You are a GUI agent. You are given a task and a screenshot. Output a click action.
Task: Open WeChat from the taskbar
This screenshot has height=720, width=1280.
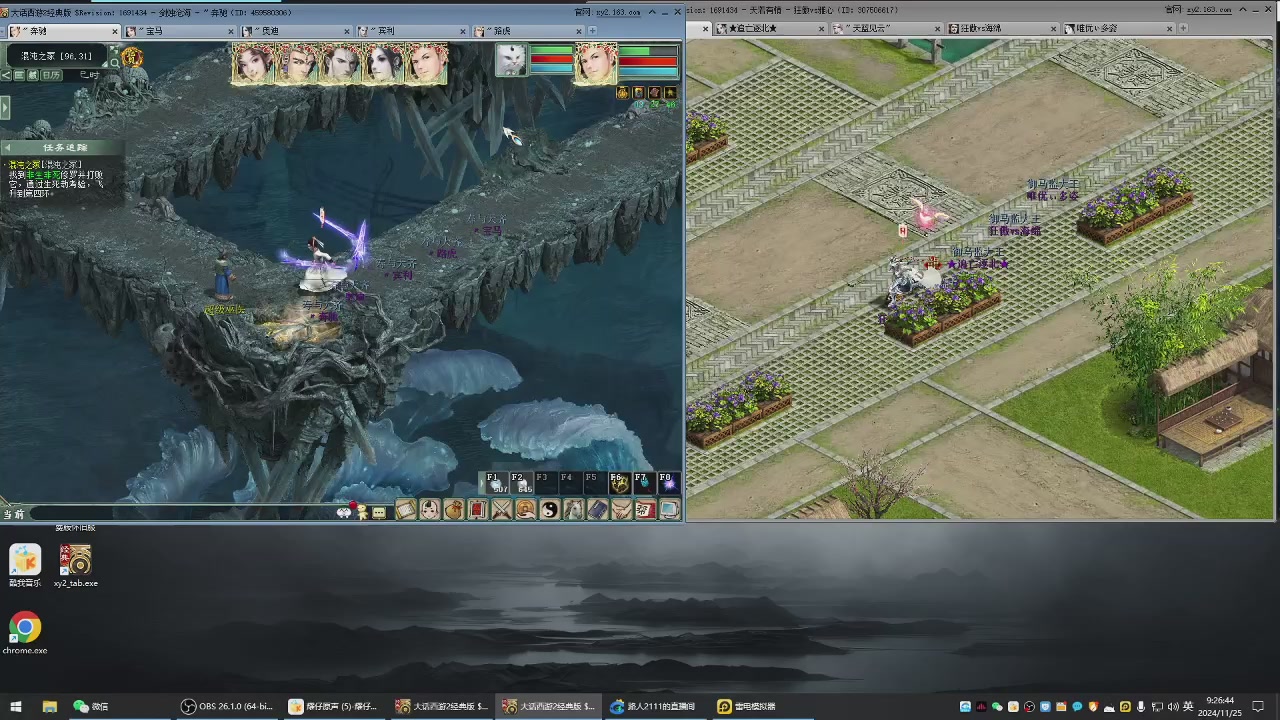pos(90,706)
